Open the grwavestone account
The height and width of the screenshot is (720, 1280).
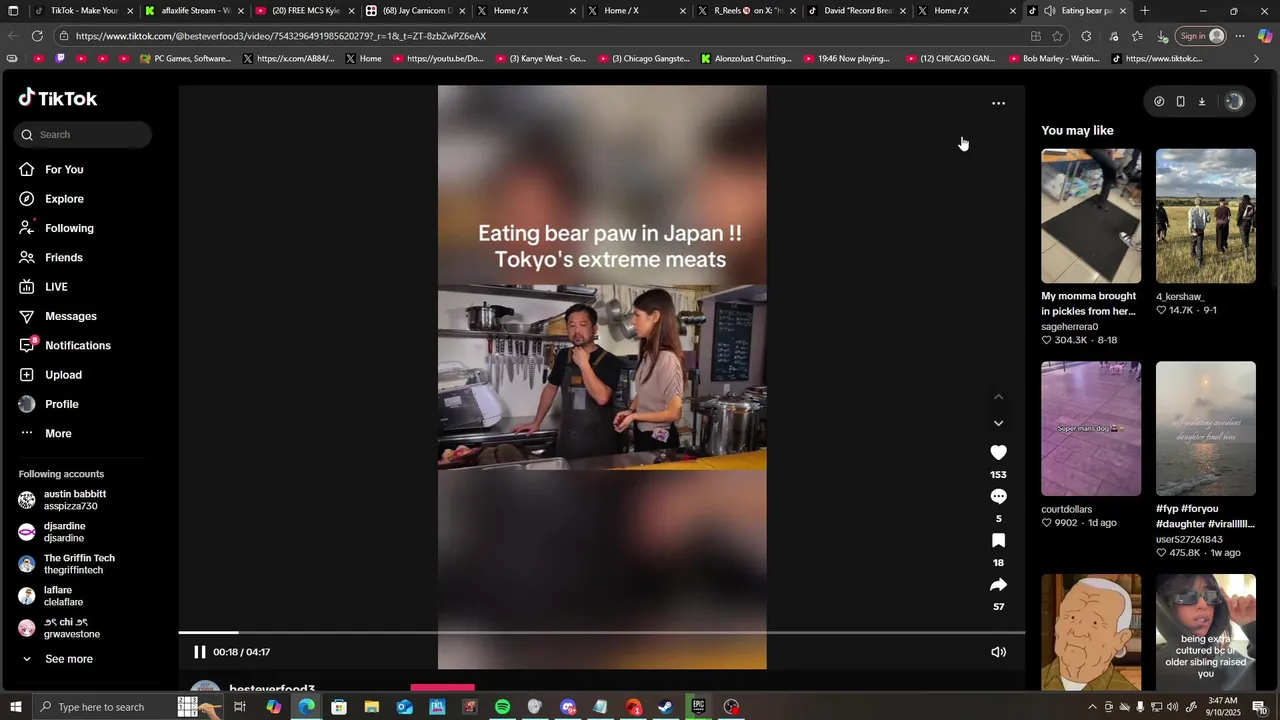(x=71, y=628)
